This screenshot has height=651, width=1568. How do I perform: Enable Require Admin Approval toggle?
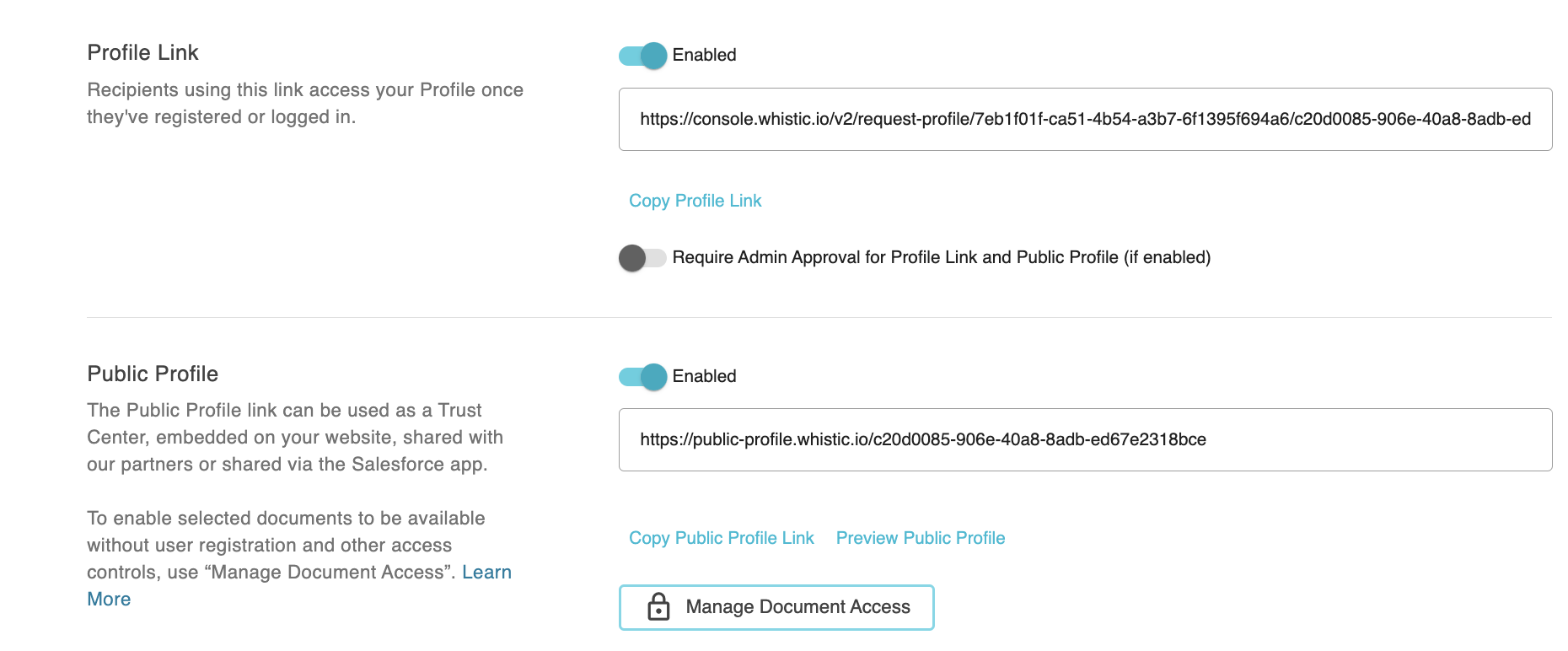click(642, 258)
